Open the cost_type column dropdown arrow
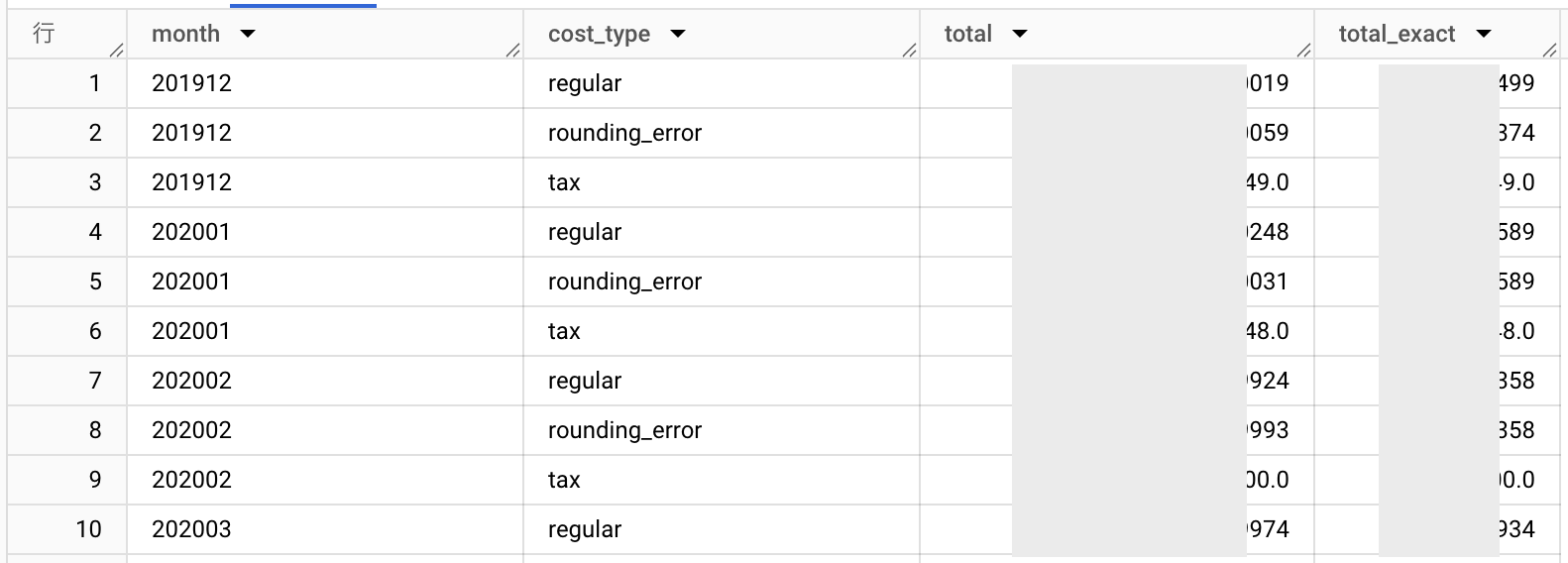Screen dimensions: 1568x563 [x=678, y=34]
